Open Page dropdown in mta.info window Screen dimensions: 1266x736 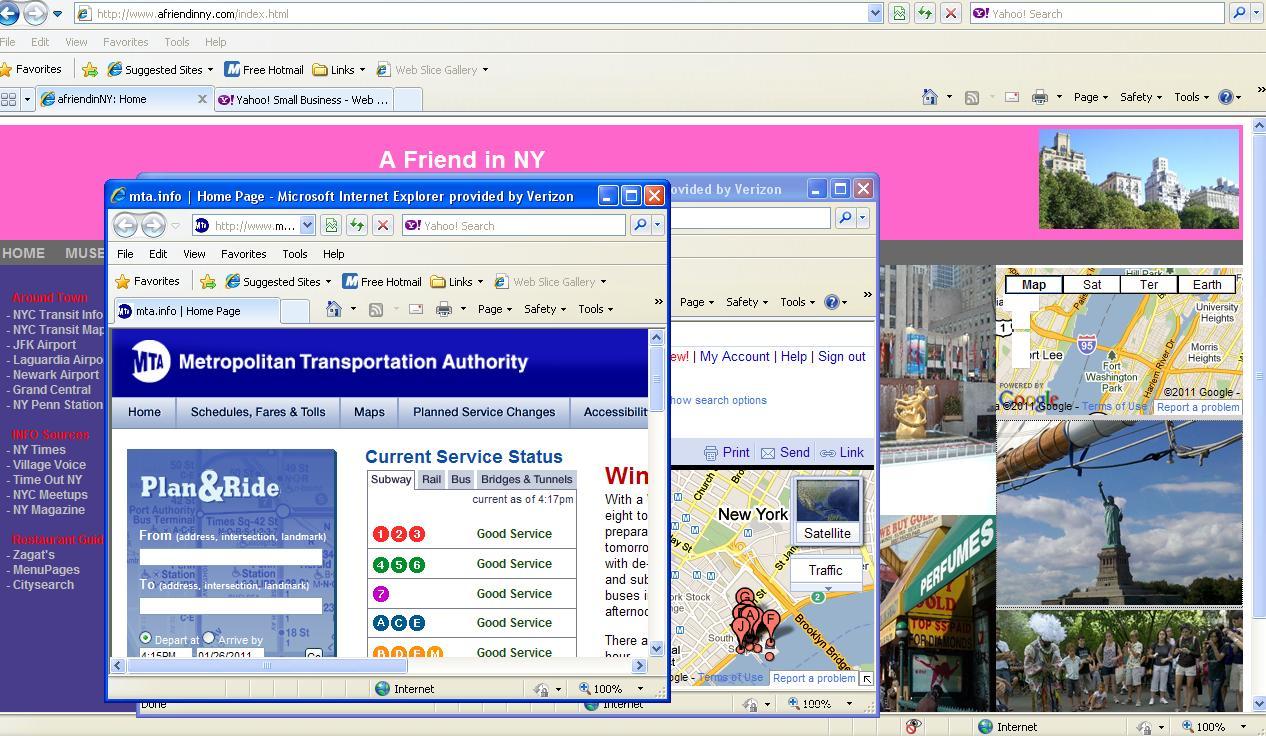[495, 309]
